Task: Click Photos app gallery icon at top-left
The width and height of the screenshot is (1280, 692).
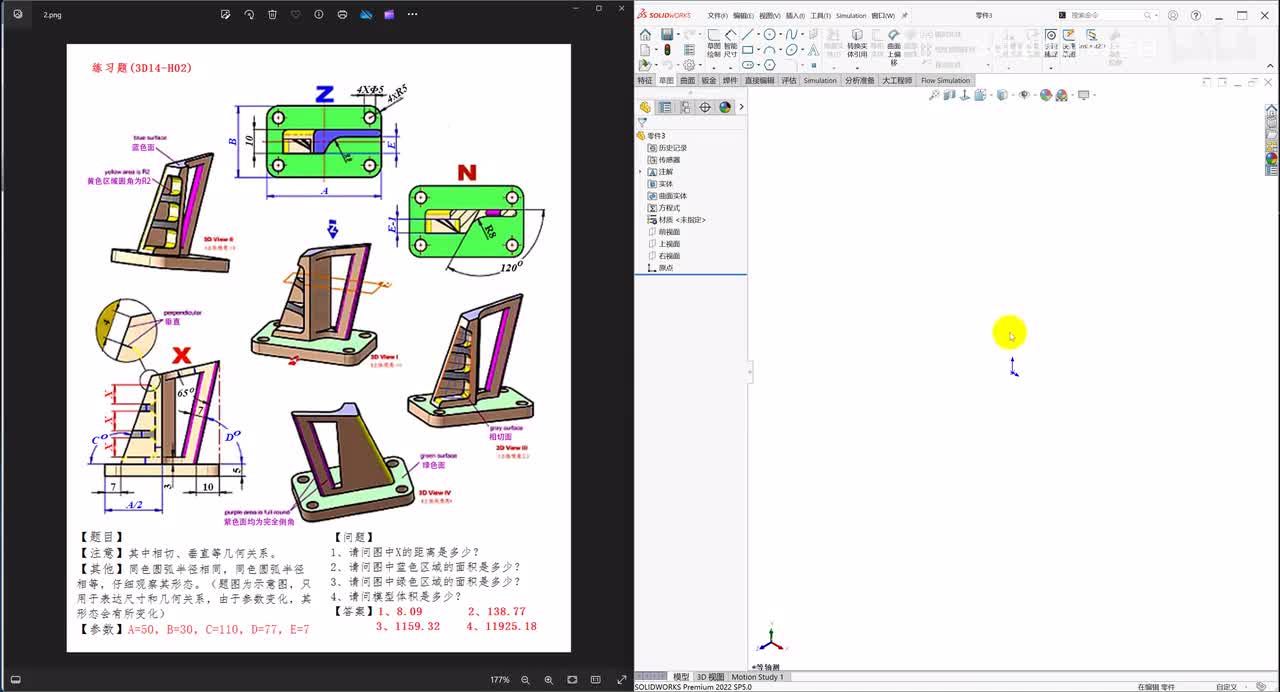Action: click(x=17, y=15)
